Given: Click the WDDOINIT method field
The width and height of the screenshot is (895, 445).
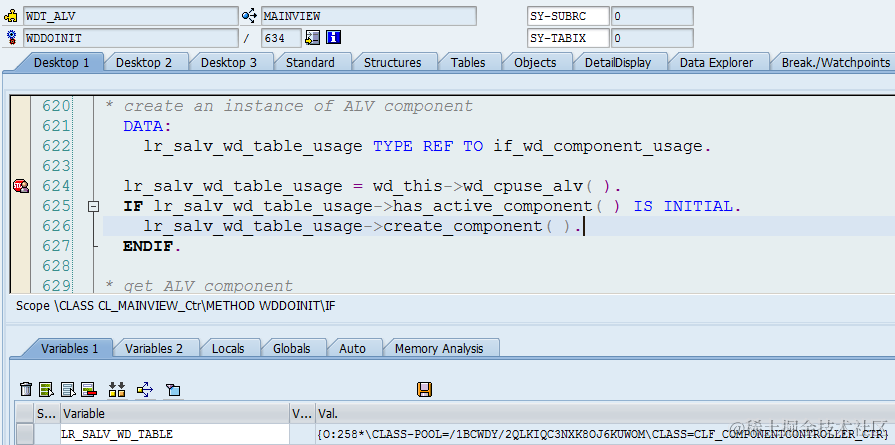Looking at the screenshot, I should click(131, 38).
